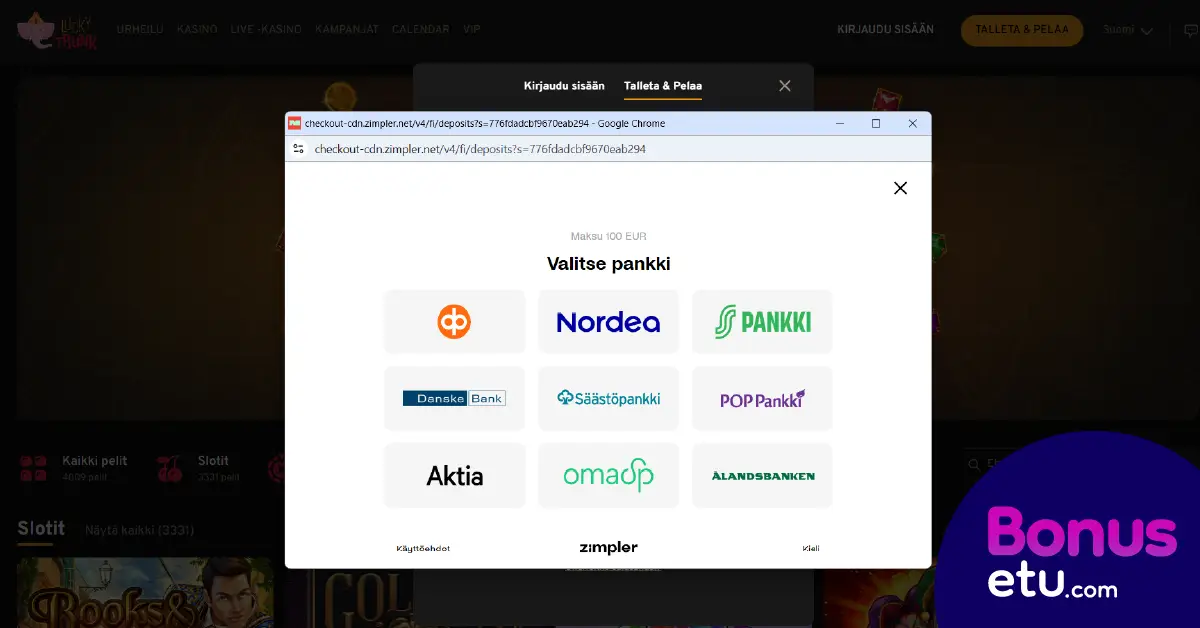
Task: View site information icon in address bar
Action: [297, 149]
